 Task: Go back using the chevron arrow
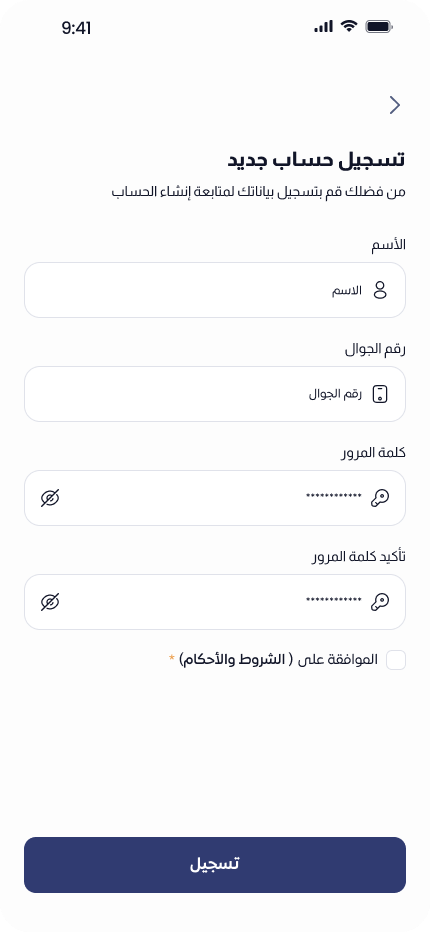click(395, 105)
